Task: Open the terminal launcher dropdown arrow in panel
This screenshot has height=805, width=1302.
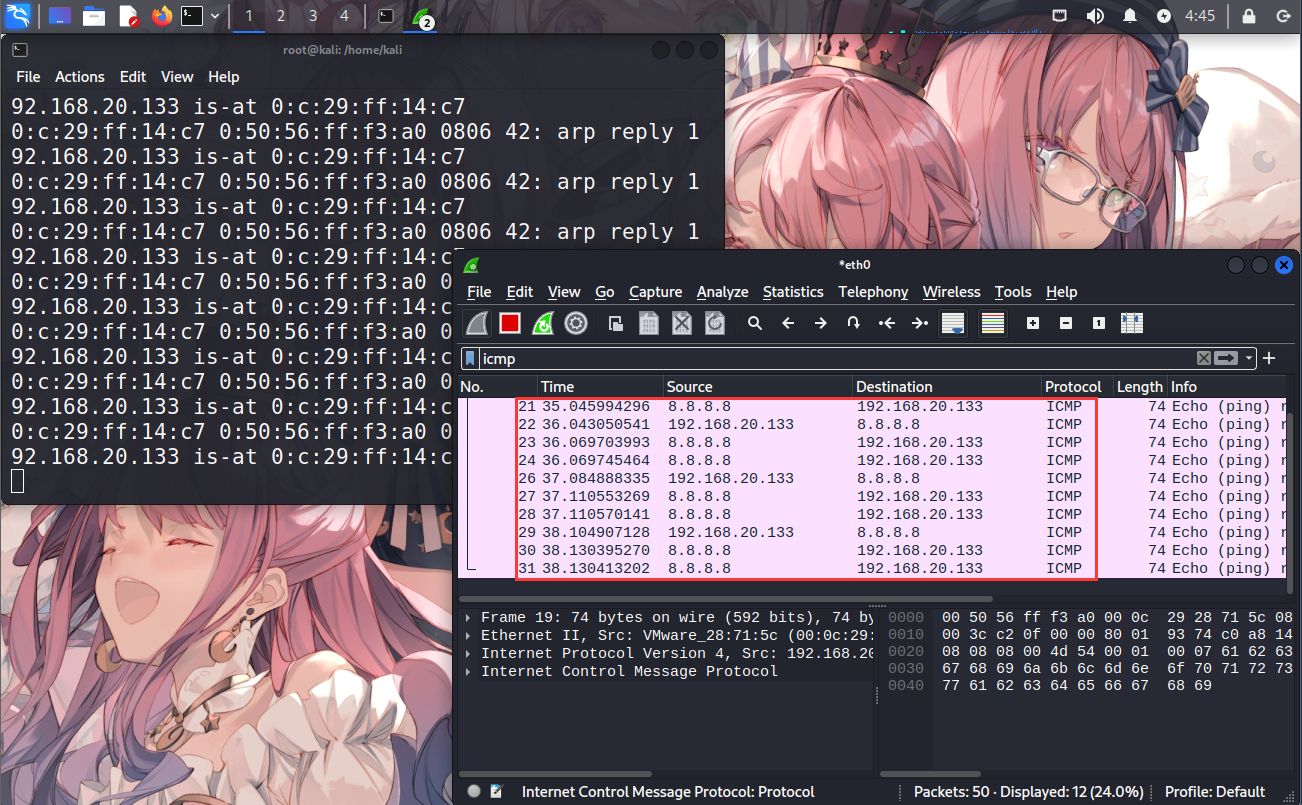Action: coord(215,16)
